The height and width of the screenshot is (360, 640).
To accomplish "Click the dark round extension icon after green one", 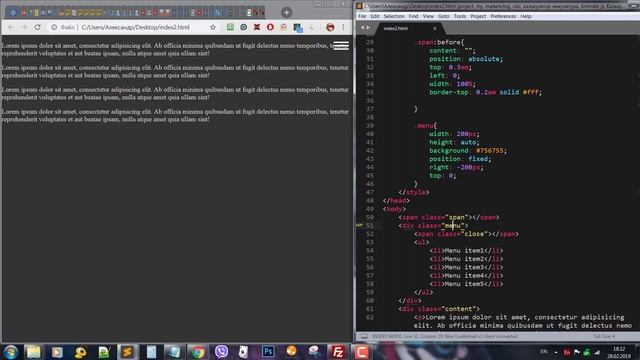I will tap(244, 27).
